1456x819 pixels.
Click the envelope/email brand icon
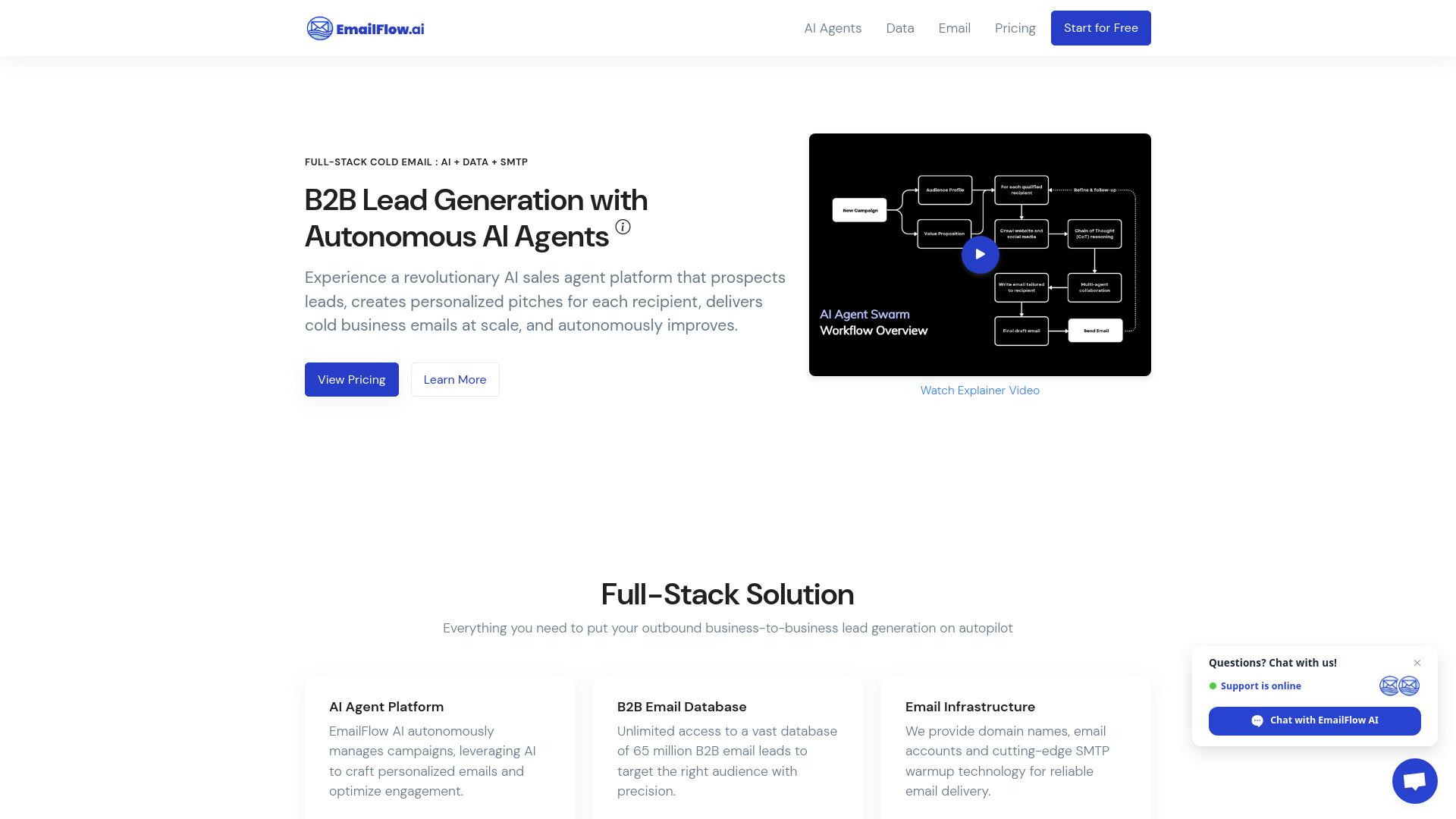click(319, 27)
